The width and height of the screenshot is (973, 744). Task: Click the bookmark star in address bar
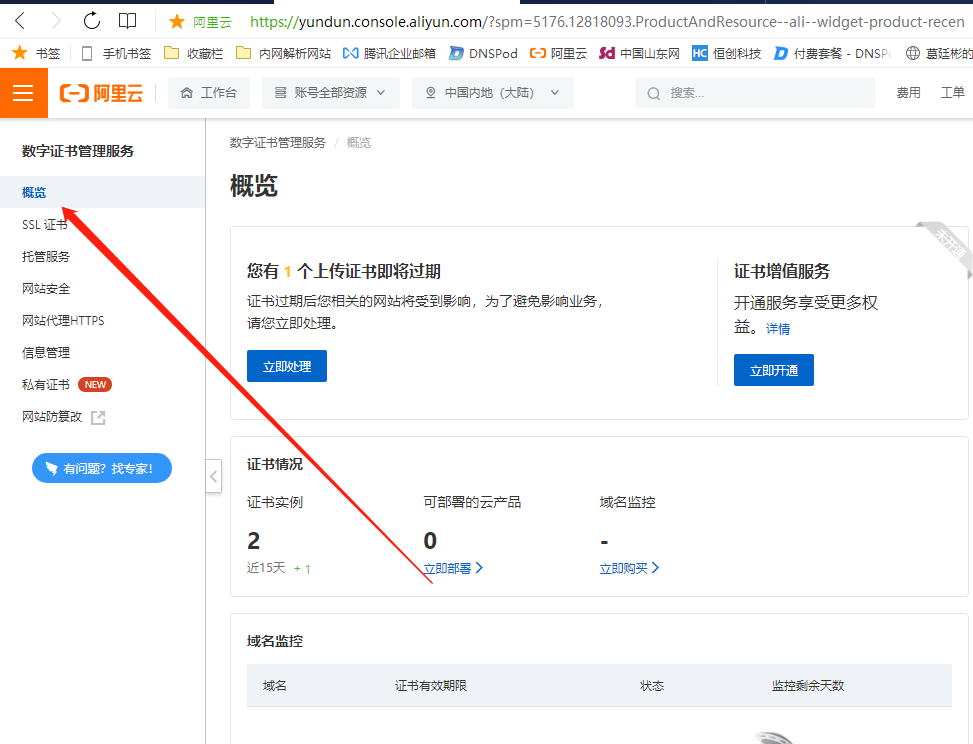pos(177,21)
